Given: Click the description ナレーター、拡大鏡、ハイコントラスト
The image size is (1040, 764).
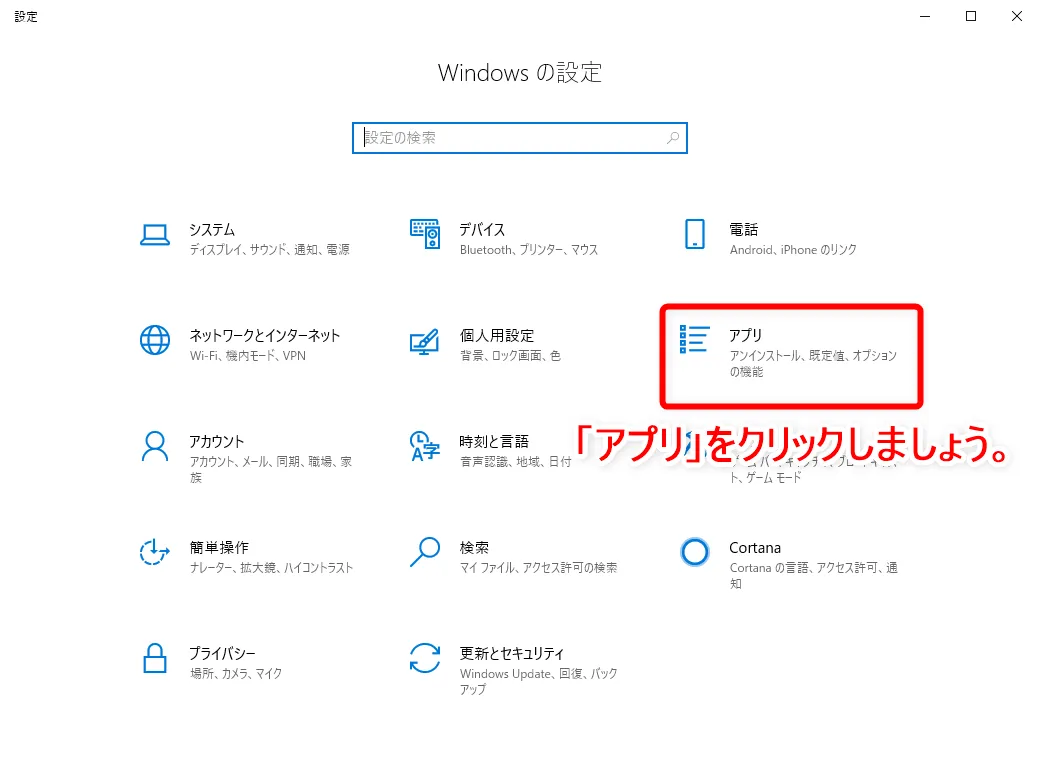Looking at the screenshot, I should (x=271, y=568).
